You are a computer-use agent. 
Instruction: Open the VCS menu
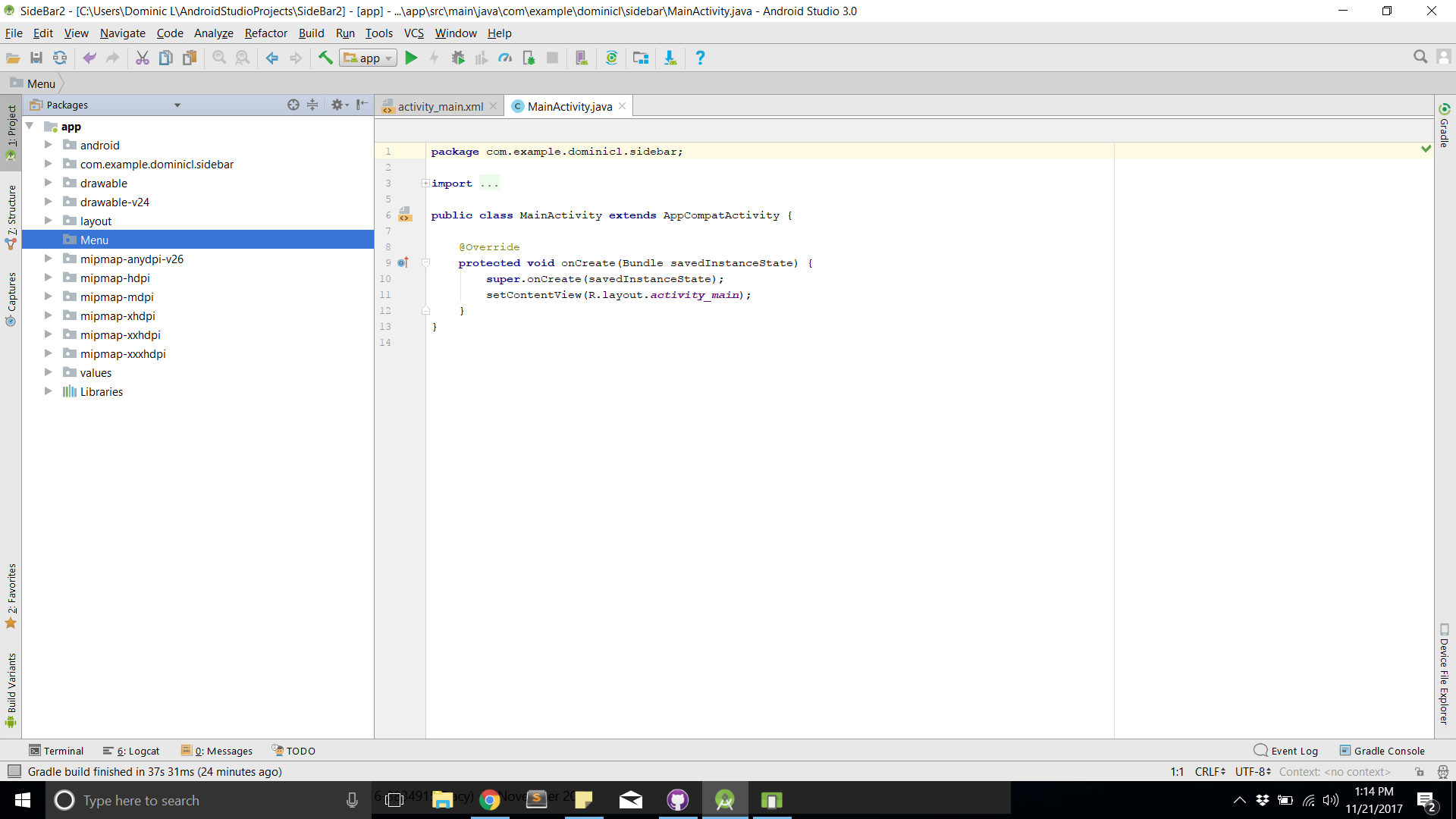click(x=414, y=33)
